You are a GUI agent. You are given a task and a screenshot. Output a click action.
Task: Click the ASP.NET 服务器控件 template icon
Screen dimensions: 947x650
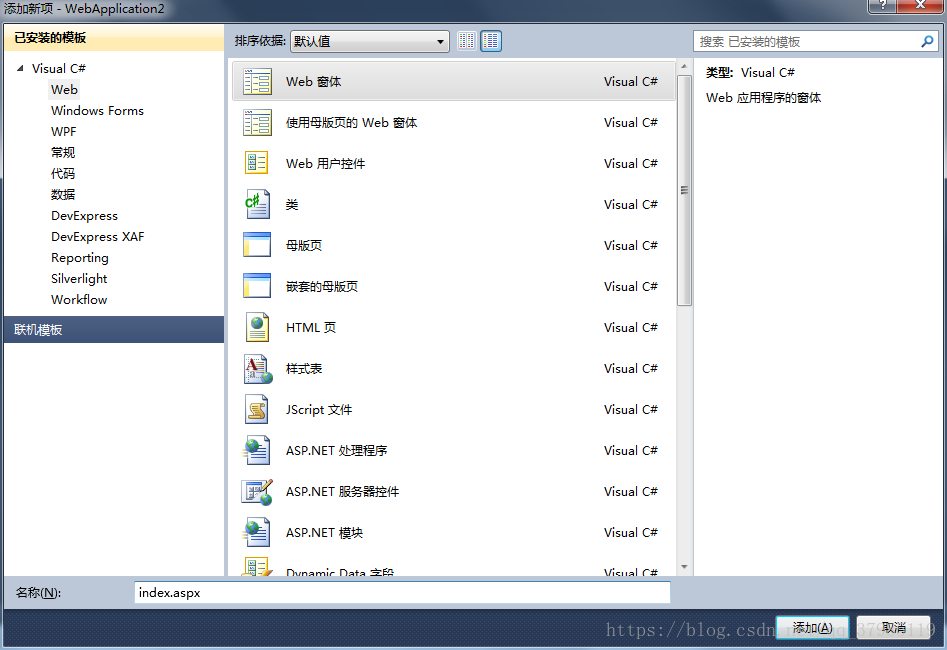point(257,492)
